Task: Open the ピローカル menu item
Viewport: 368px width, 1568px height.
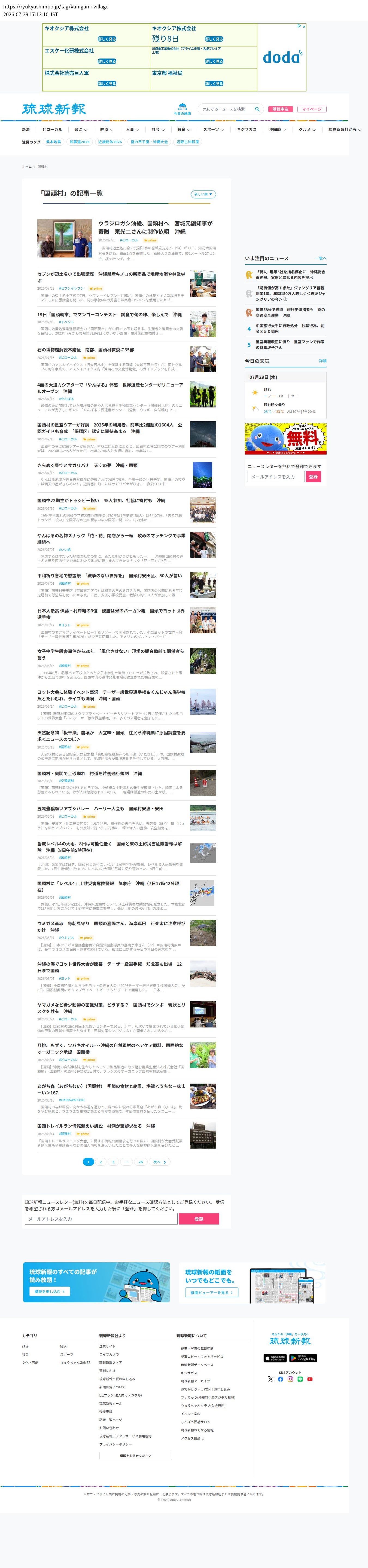Action: tap(52, 130)
